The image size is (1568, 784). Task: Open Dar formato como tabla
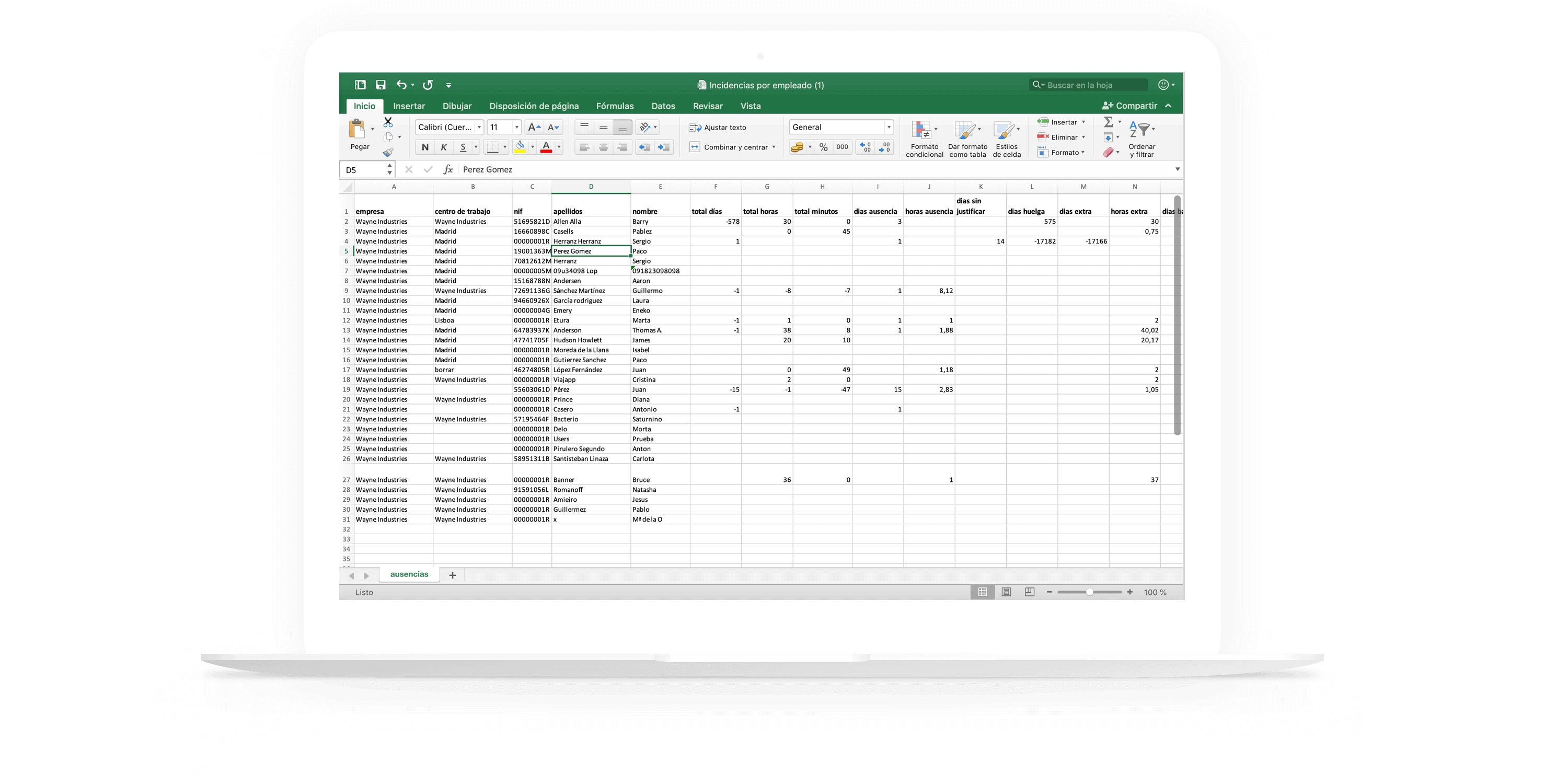(x=967, y=140)
